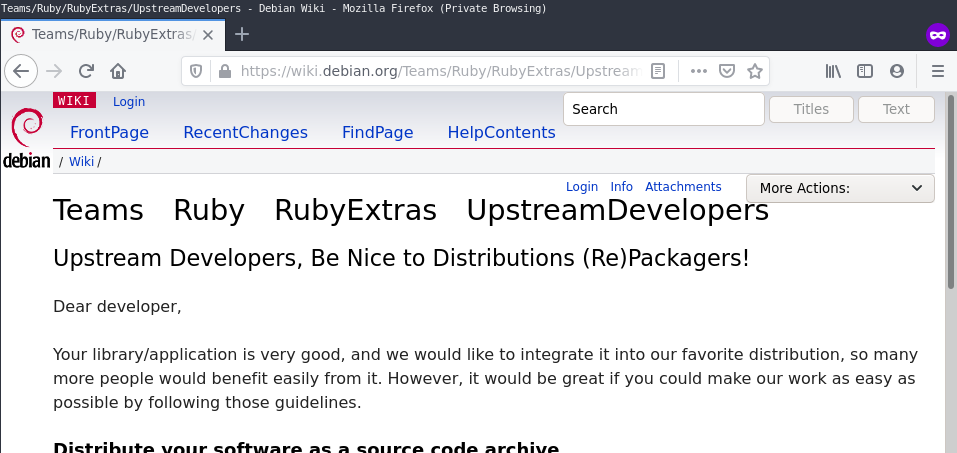
Task: Click the wiki Search input field
Action: (663, 109)
